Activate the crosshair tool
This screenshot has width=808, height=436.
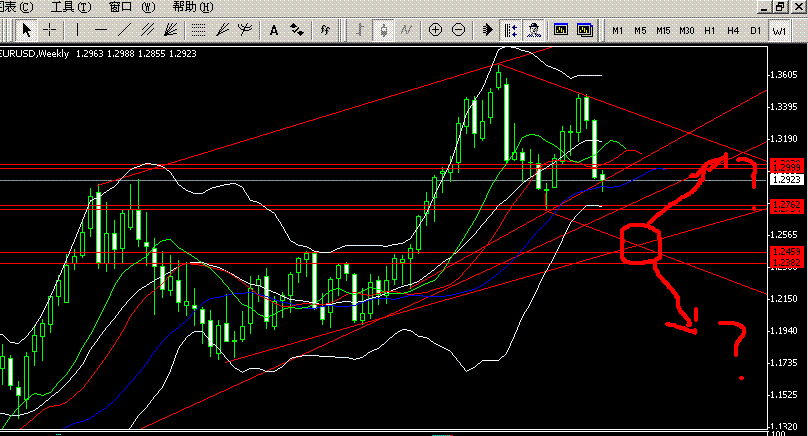click(49, 30)
